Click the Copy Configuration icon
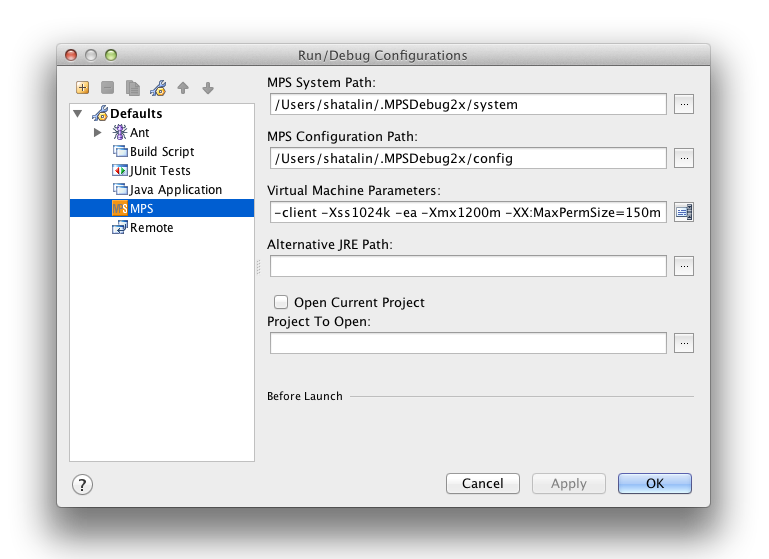 pos(132,88)
